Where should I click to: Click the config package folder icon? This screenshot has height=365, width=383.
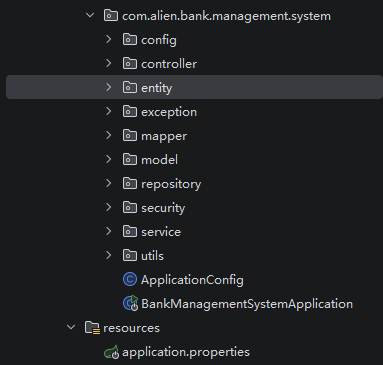click(130, 39)
